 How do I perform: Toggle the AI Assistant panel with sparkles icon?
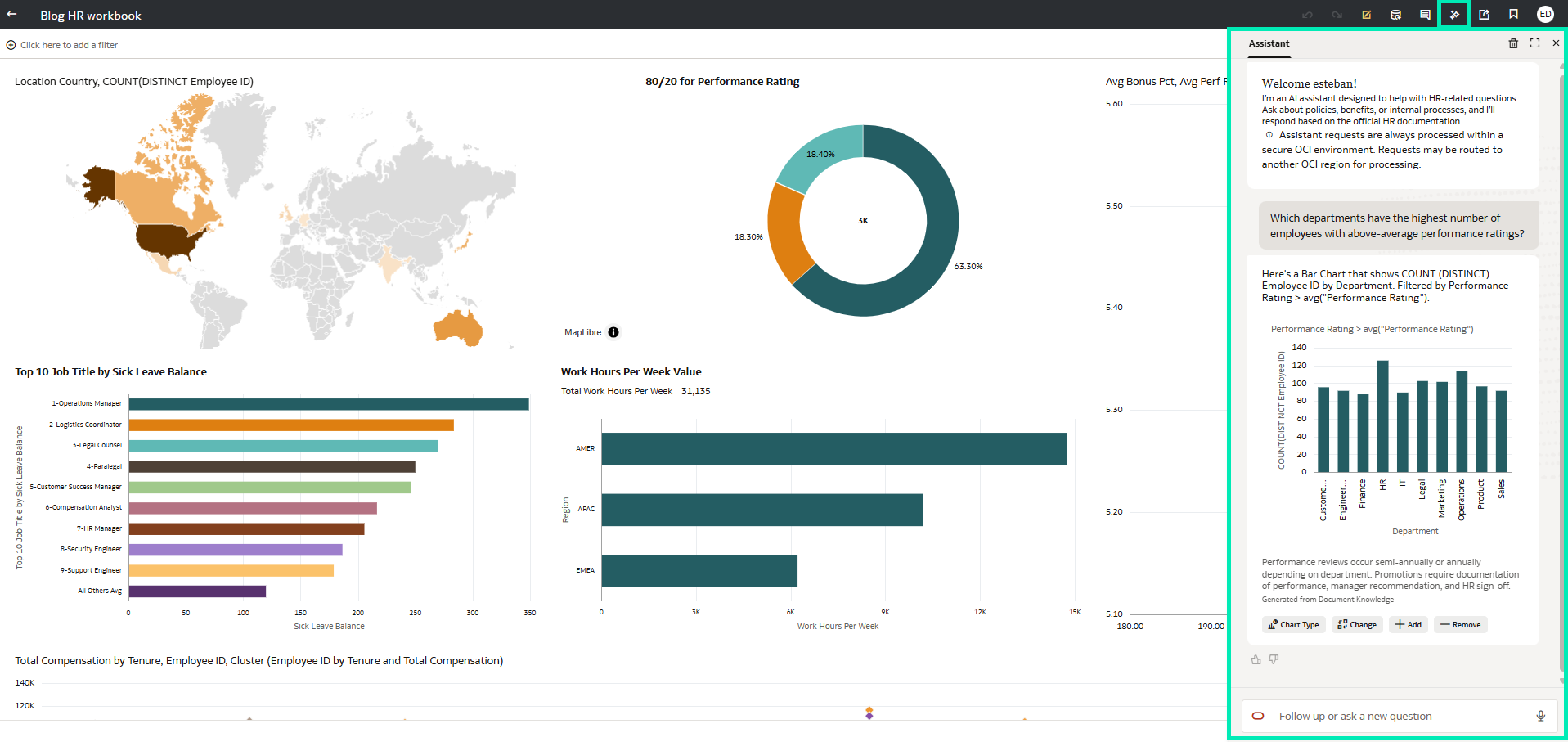point(1454,15)
